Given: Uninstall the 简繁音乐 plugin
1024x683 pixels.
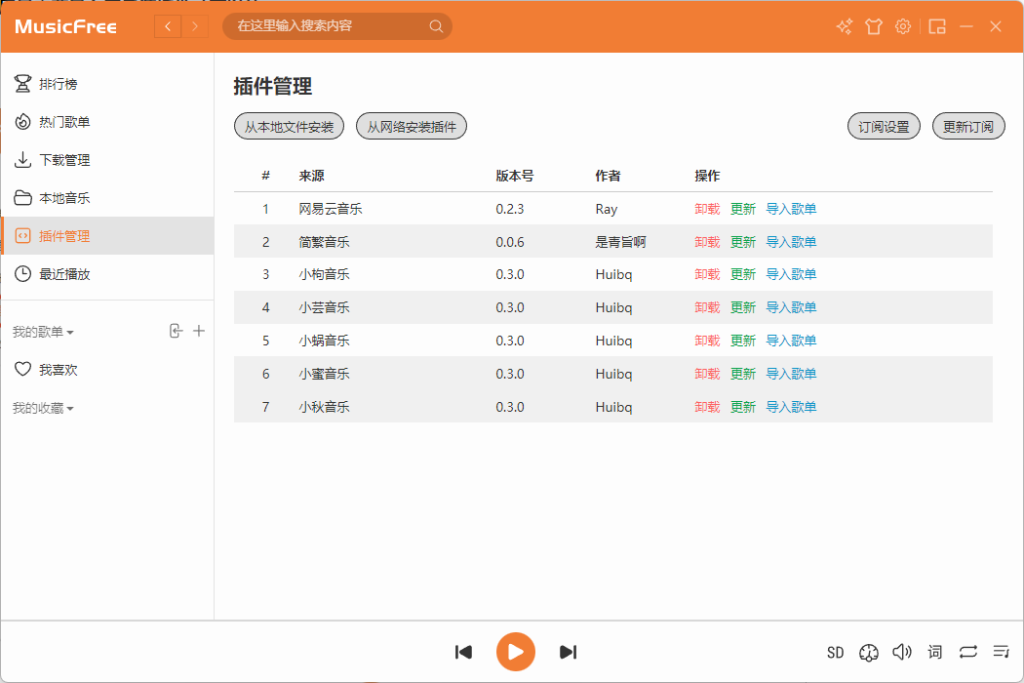Looking at the screenshot, I should (x=707, y=242).
